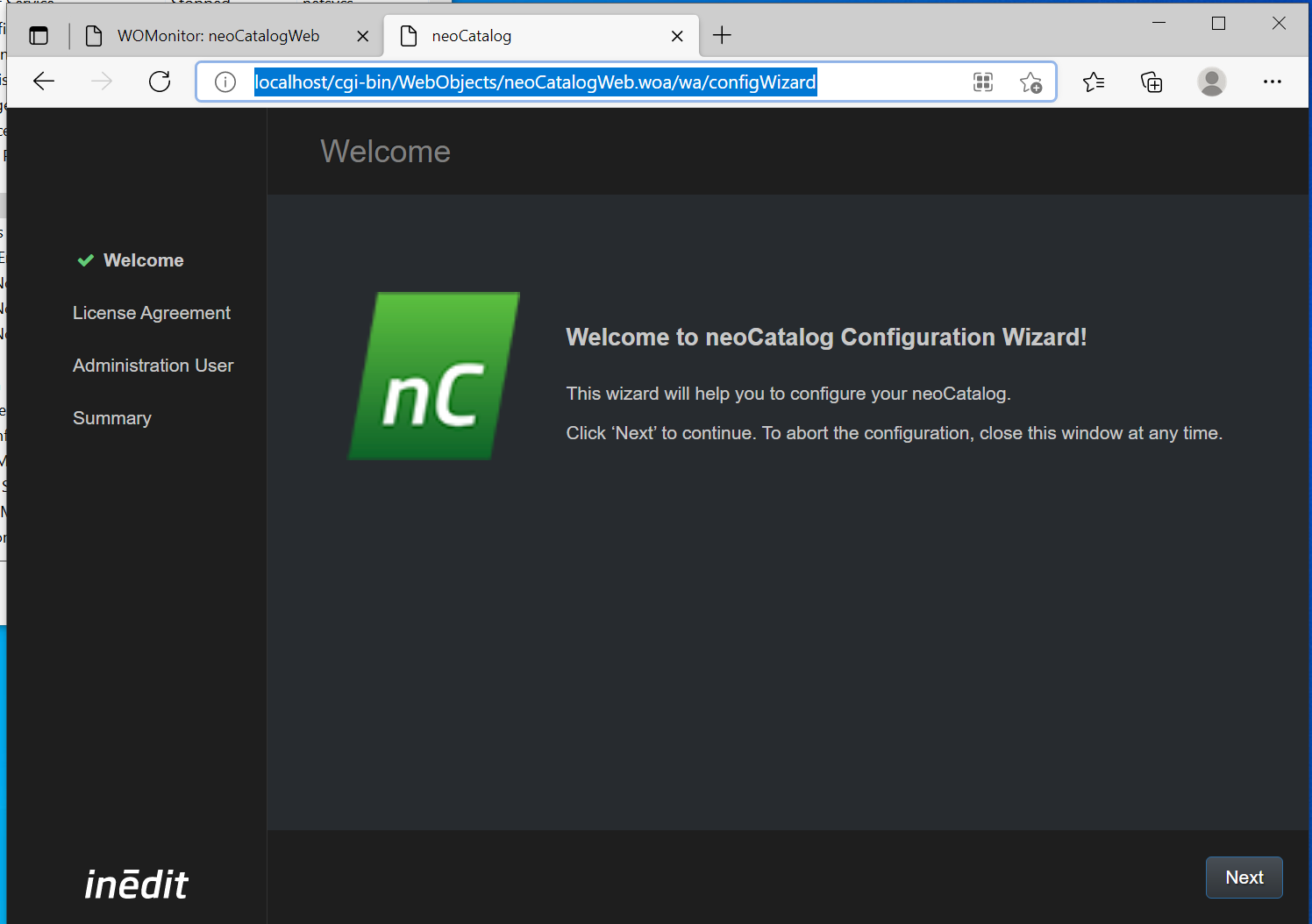Click the Next button
This screenshot has height=924, width=1312.
pyautogui.click(x=1244, y=878)
